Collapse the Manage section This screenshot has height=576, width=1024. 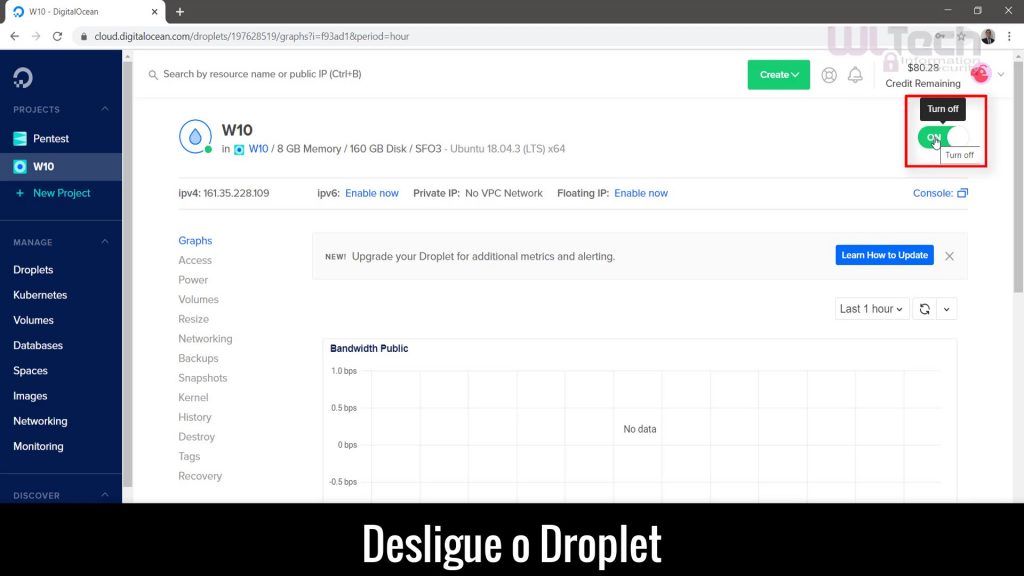point(104,242)
